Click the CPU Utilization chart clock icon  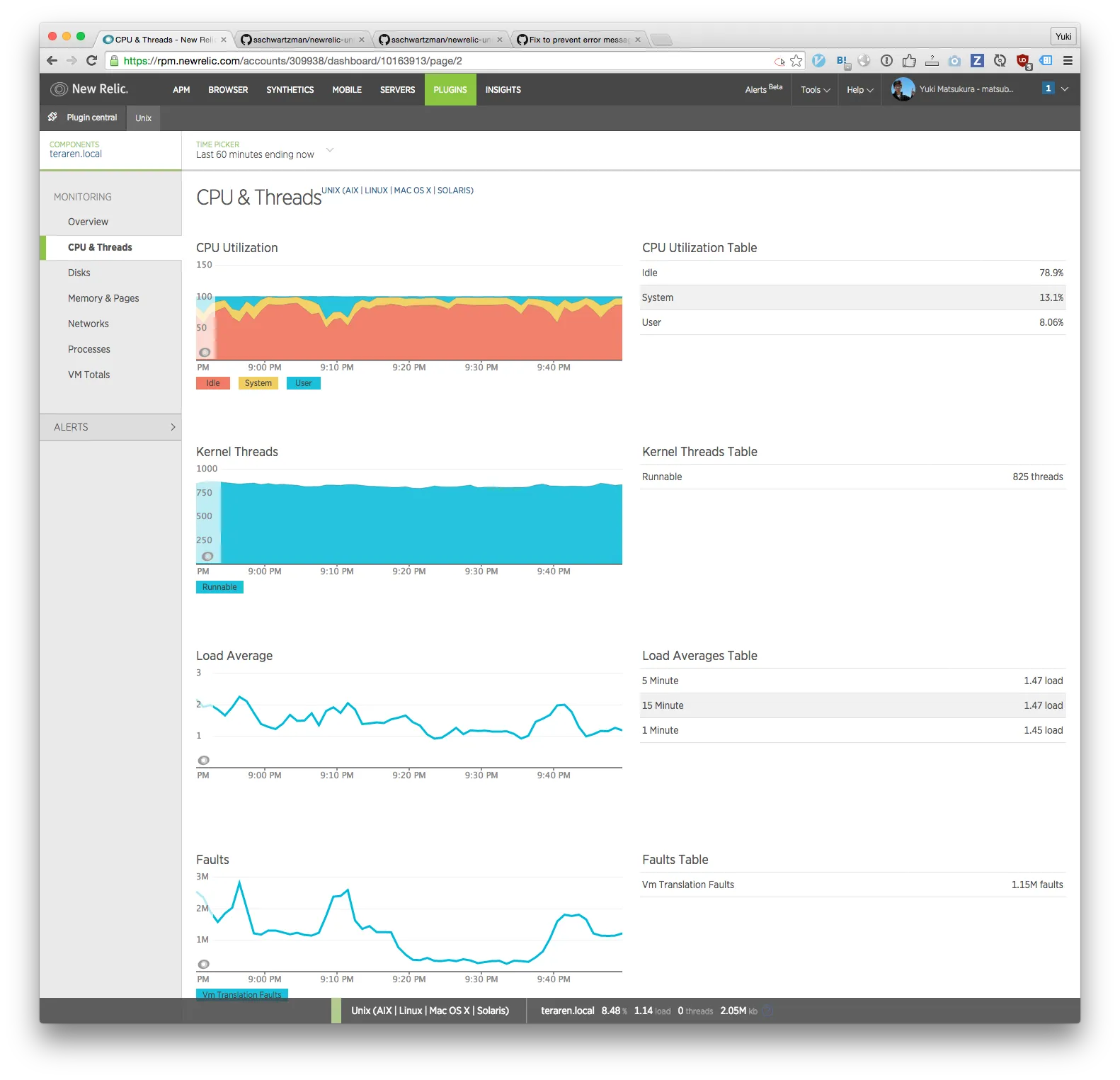[x=205, y=352]
